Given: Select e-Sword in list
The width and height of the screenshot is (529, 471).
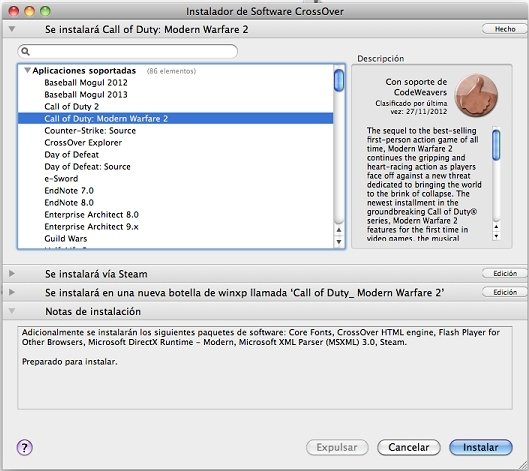Looking at the screenshot, I should coord(61,178).
